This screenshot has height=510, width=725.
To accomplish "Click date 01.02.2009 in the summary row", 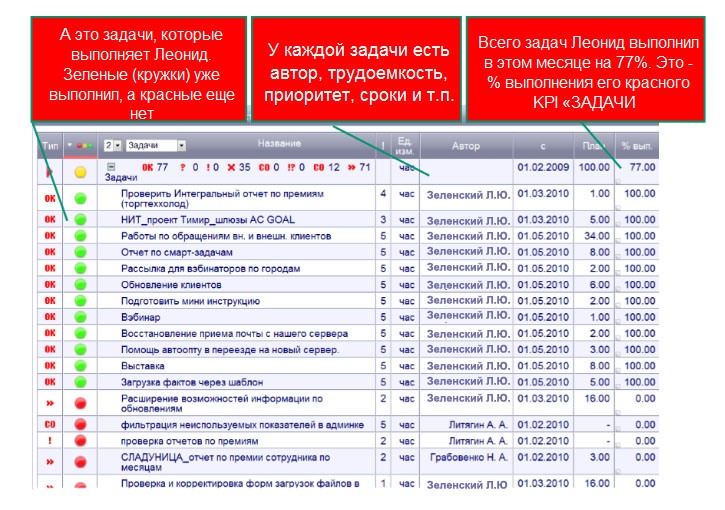I will [x=543, y=167].
